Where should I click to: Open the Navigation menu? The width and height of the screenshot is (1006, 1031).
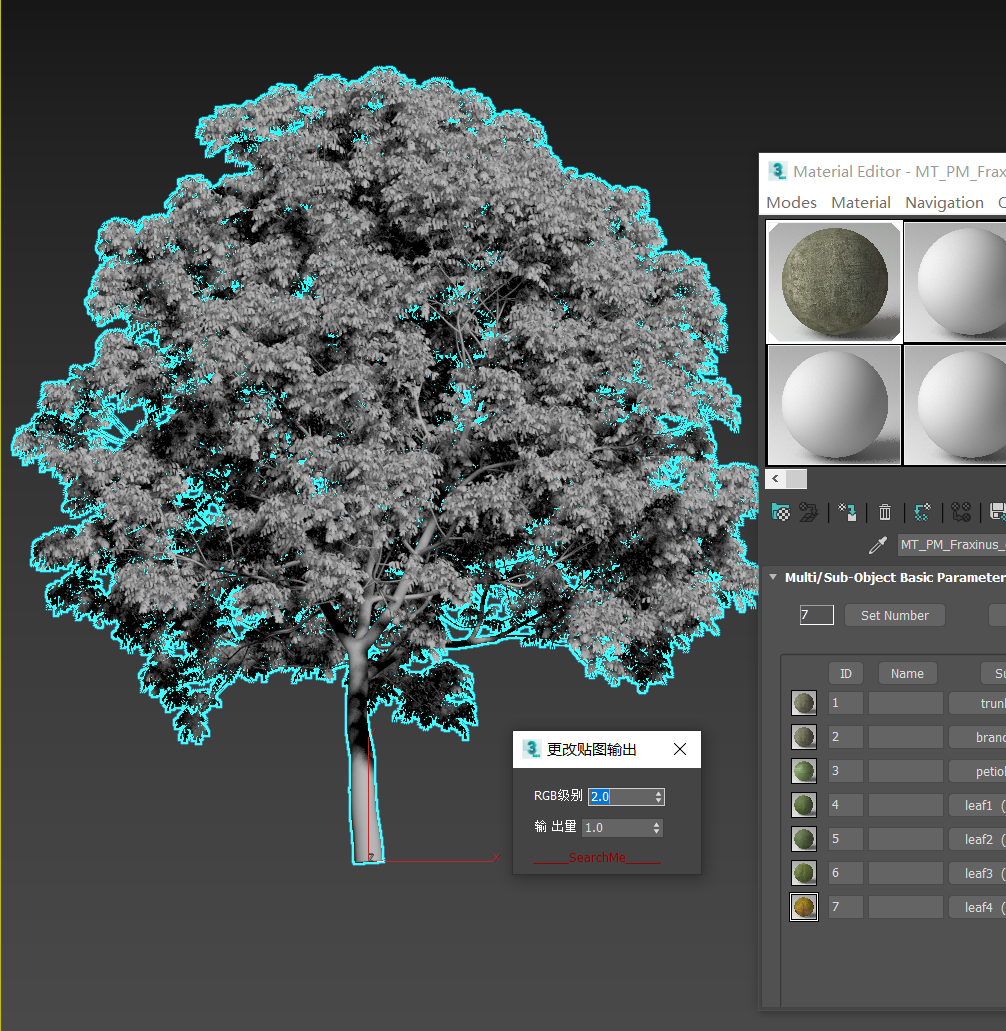tap(944, 203)
